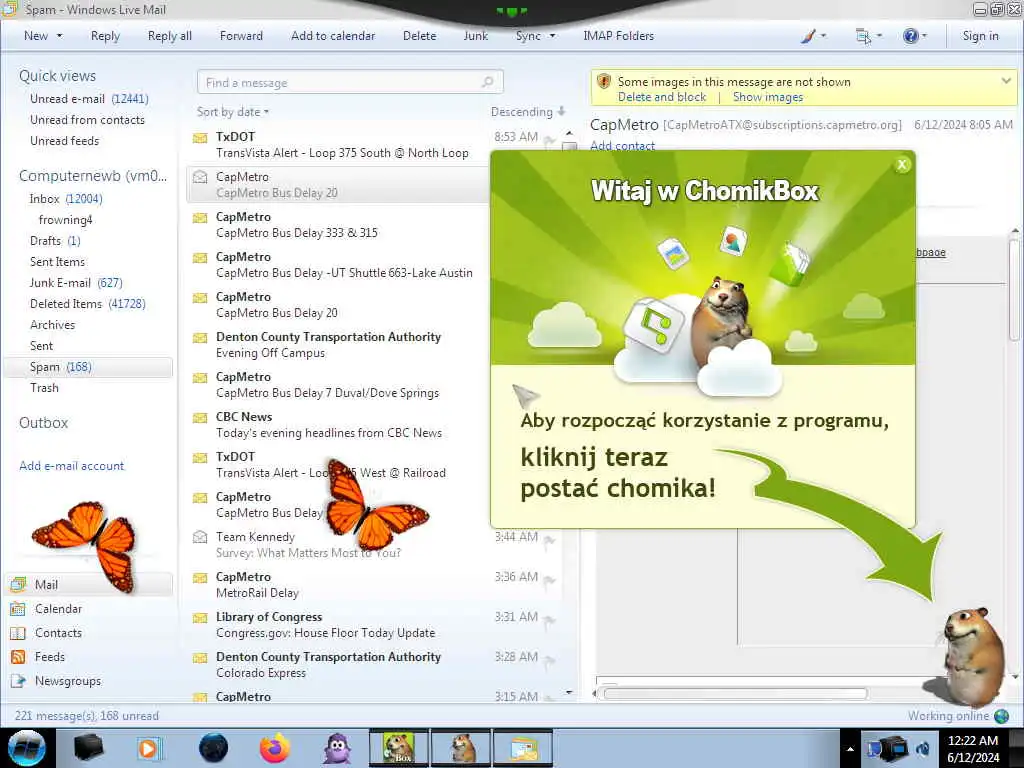
Task: Click the clock showing 12:22 AM
Action: click(973, 741)
